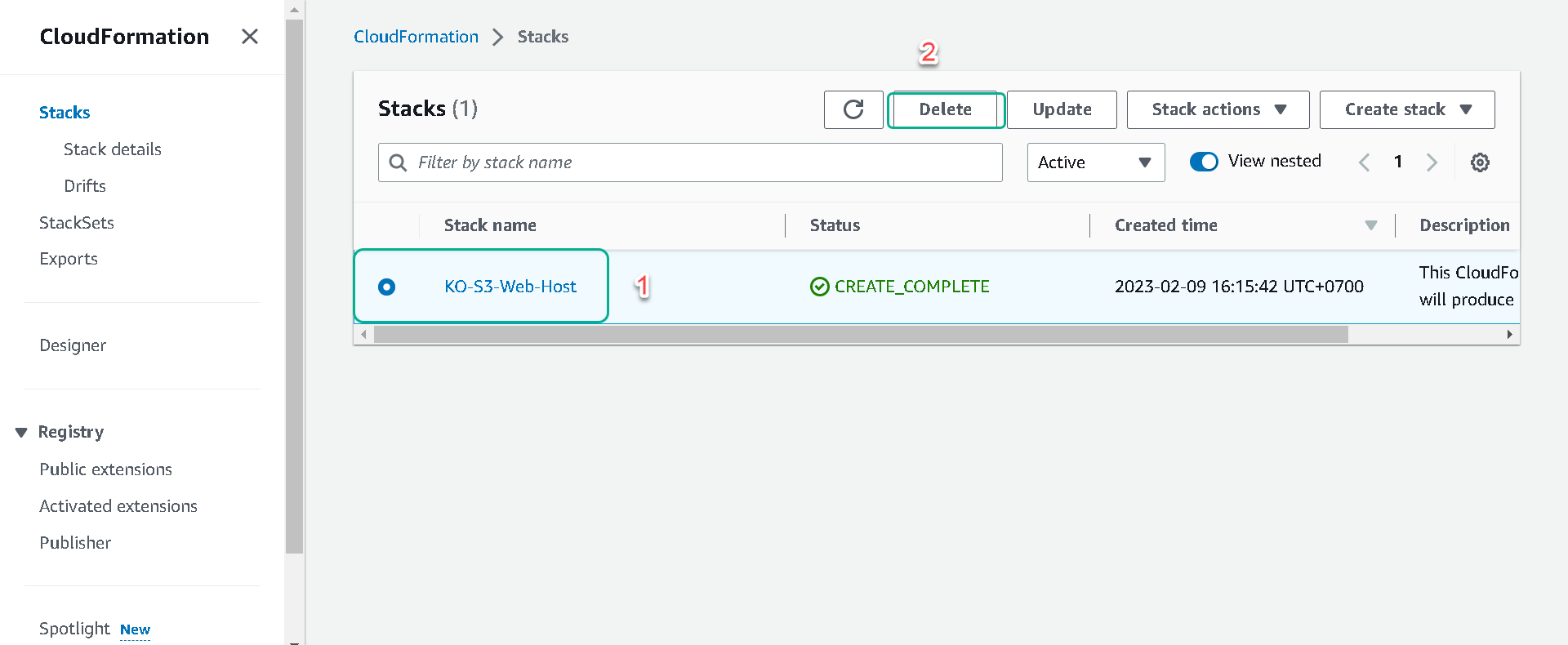Click the CREATE_COMPLETE status text
The image size is (1568, 645).
tap(911, 287)
